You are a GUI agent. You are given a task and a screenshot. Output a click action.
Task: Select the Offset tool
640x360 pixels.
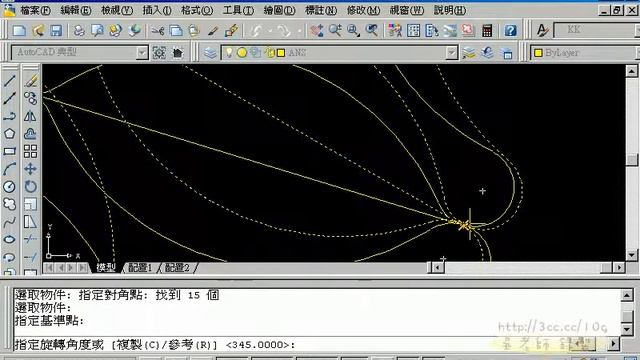tap(31, 133)
